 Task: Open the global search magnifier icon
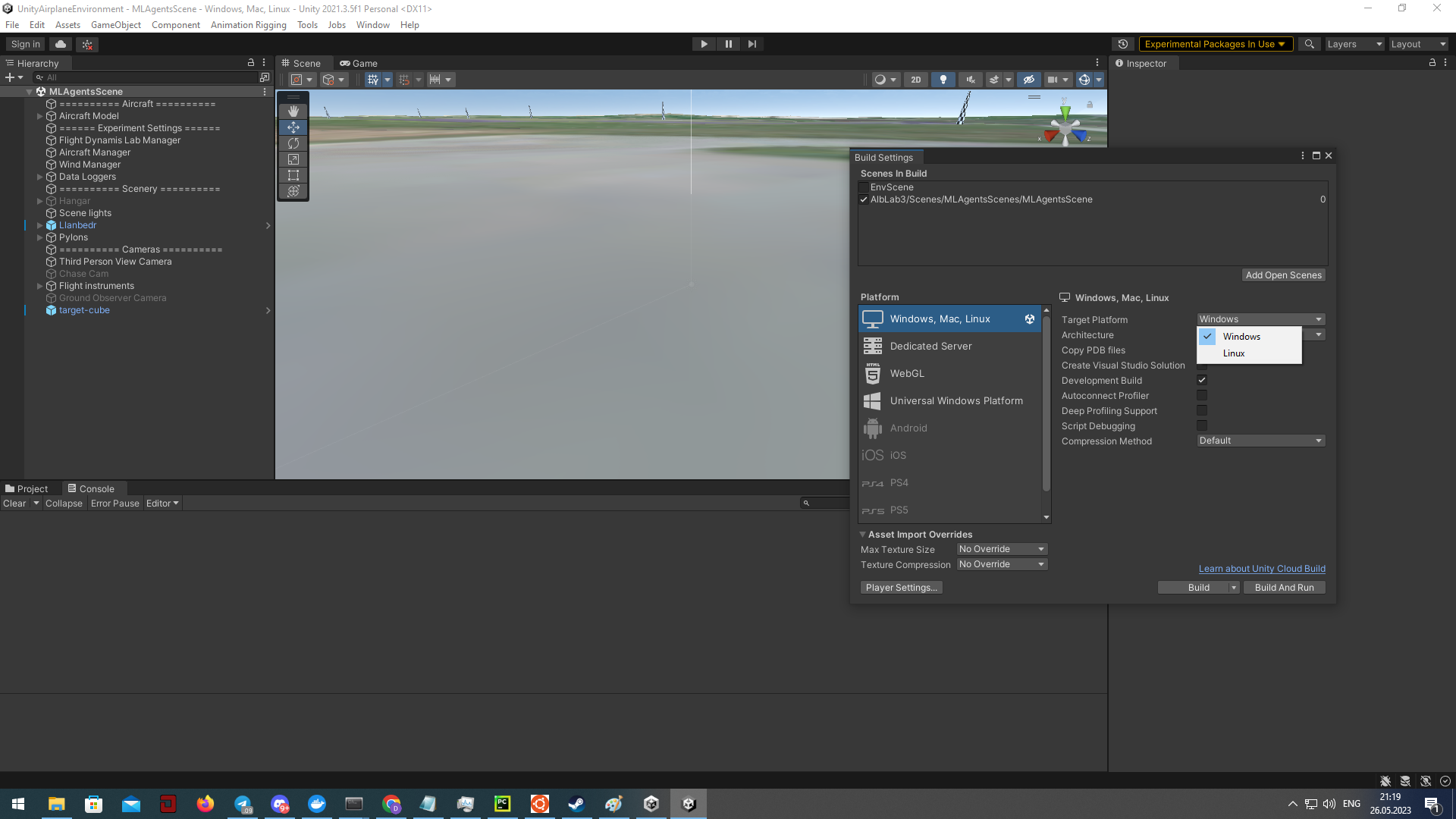tap(1309, 44)
